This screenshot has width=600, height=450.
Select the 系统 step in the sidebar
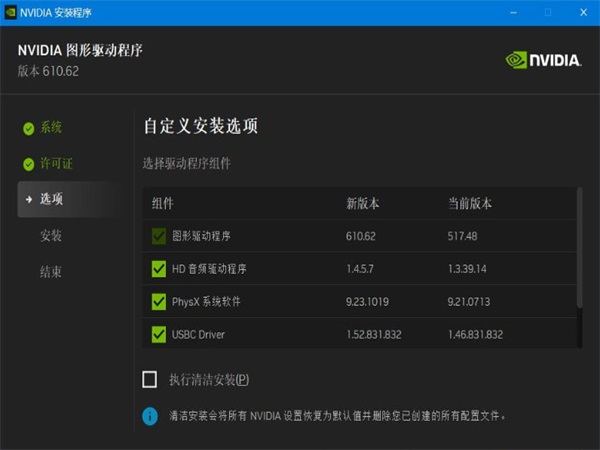pyautogui.click(x=51, y=128)
